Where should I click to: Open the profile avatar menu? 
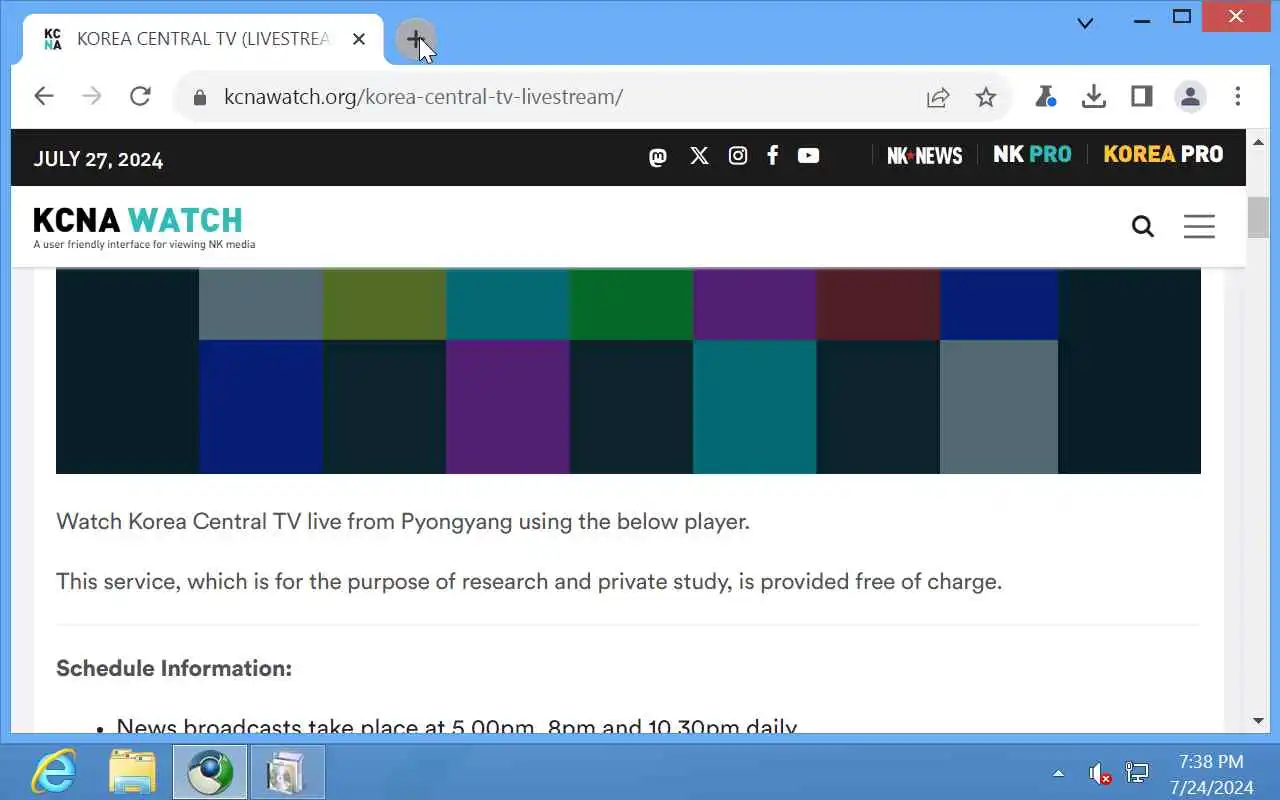coord(1190,96)
